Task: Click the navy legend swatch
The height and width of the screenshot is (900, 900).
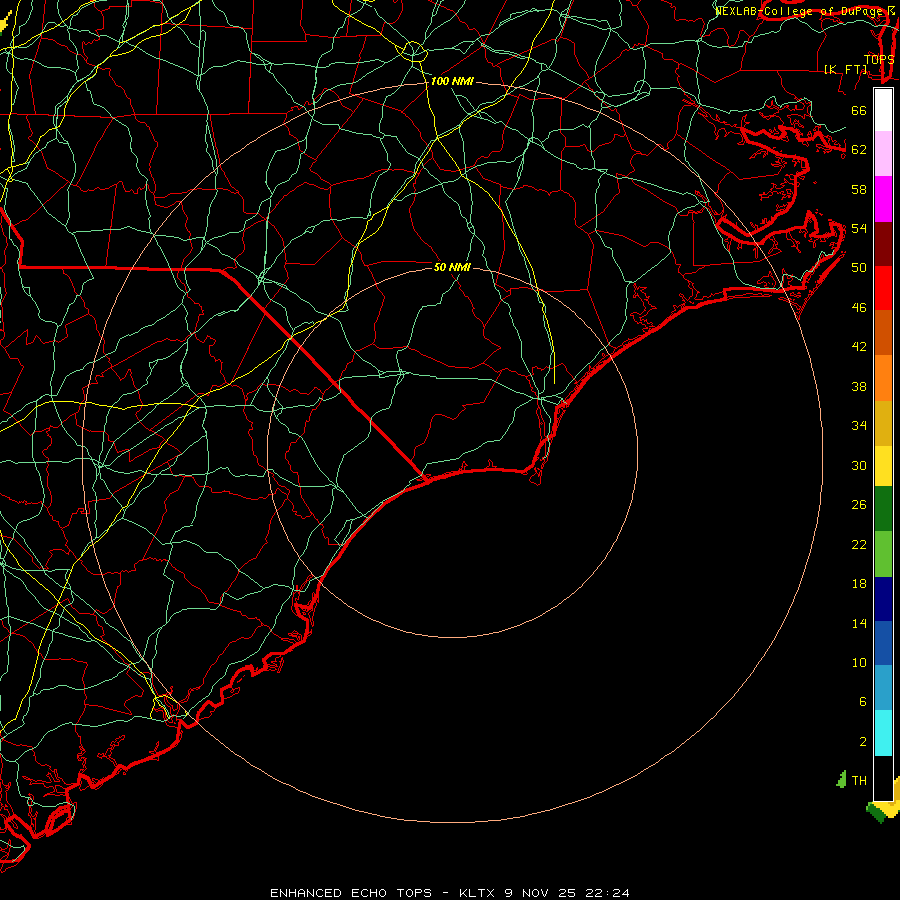Action: (883, 599)
